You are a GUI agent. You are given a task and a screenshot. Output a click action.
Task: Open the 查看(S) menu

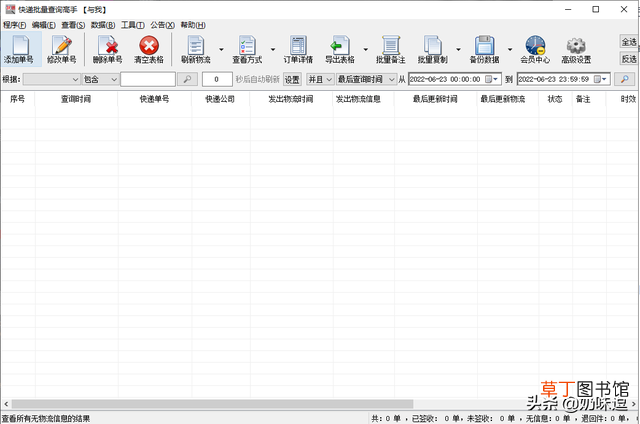click(73, 25)
